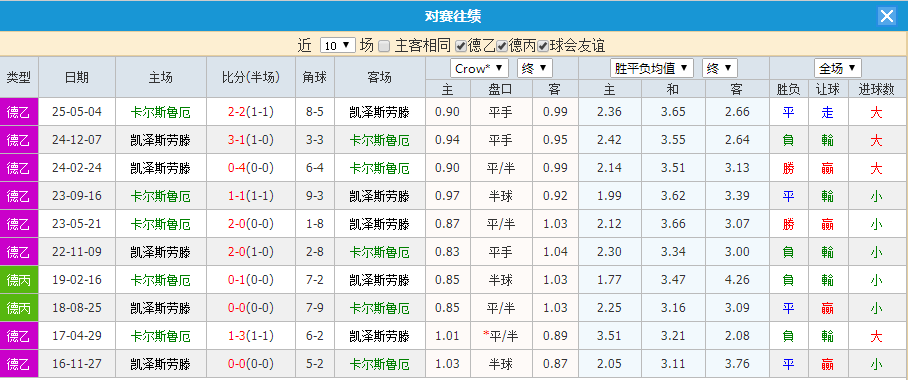Viewport: 908px width, 380px height.
Task: Select the 进球数 column header
Action: (x=877, y=89)
